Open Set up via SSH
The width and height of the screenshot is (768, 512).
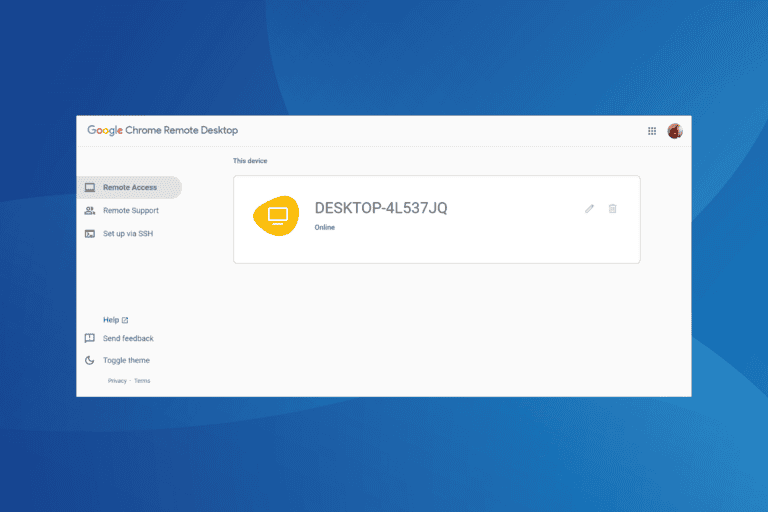tap(128, 234)
